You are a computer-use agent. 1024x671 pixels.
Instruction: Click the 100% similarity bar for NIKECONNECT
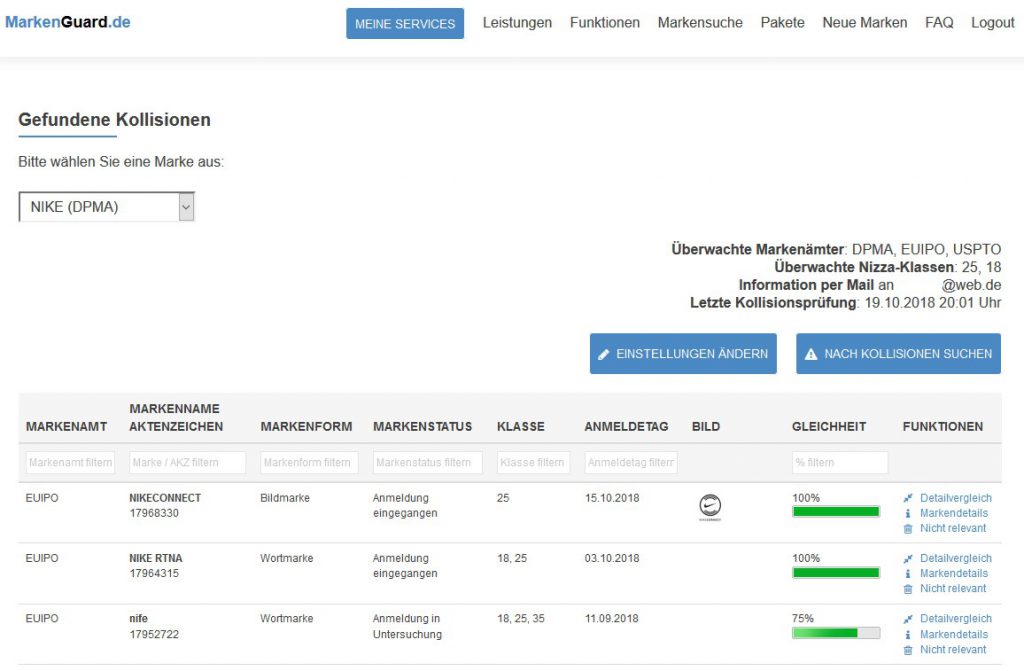[x=836, y=512]
